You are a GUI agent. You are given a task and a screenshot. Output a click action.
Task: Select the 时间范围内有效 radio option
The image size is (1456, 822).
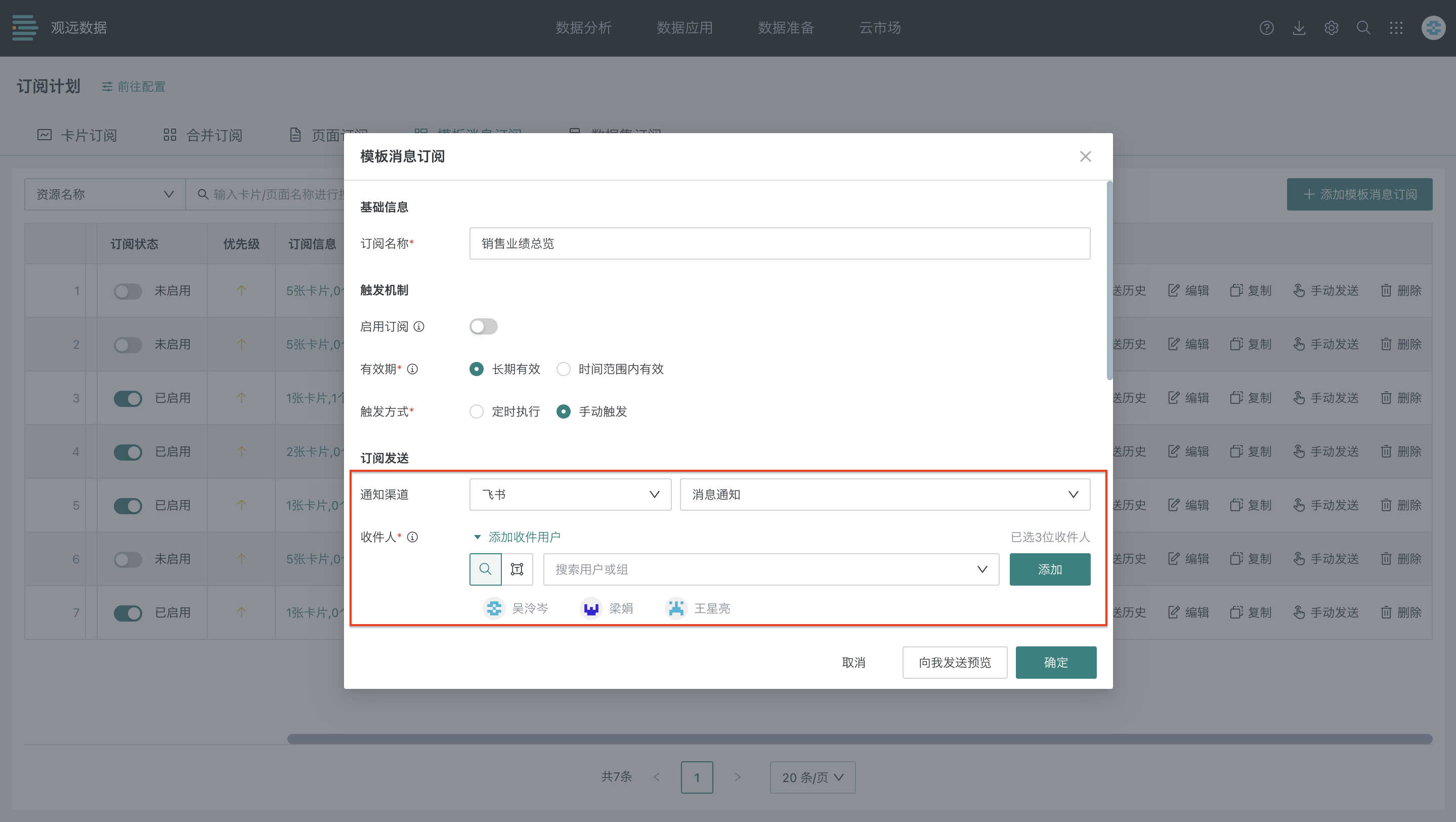tap(564, 369)
